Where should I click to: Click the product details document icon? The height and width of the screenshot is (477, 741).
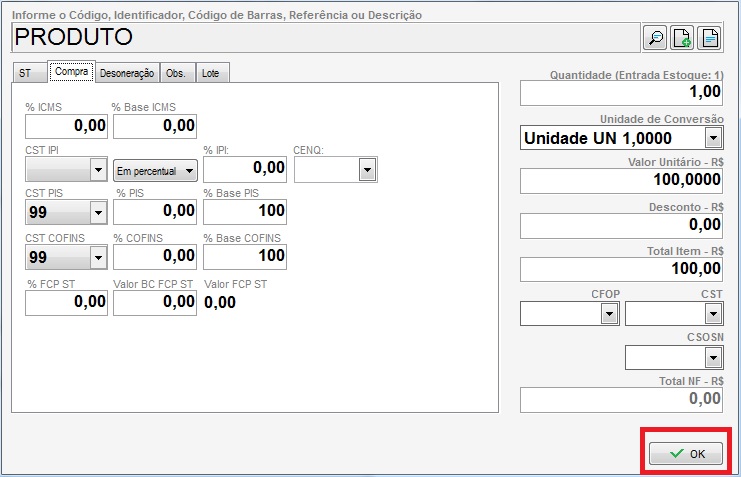pyautogui.click(x=709, y=38)
